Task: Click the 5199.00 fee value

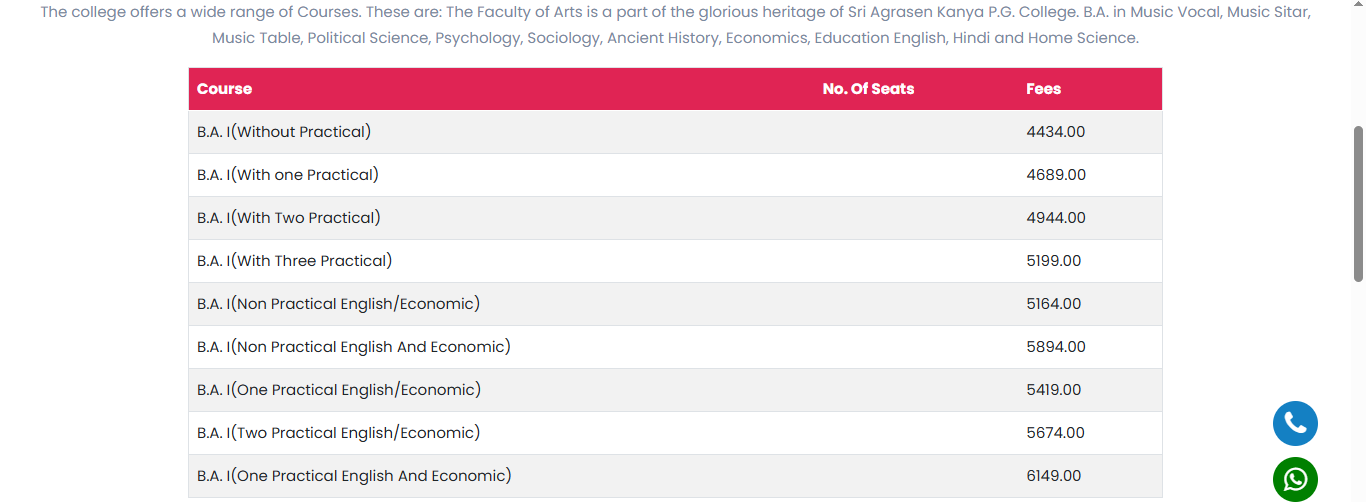Action: coord(1053,261)
